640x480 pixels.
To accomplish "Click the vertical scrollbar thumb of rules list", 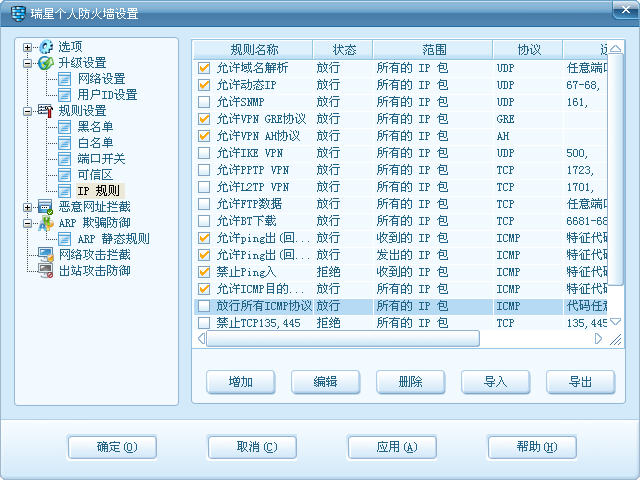I will click(615, 169).
